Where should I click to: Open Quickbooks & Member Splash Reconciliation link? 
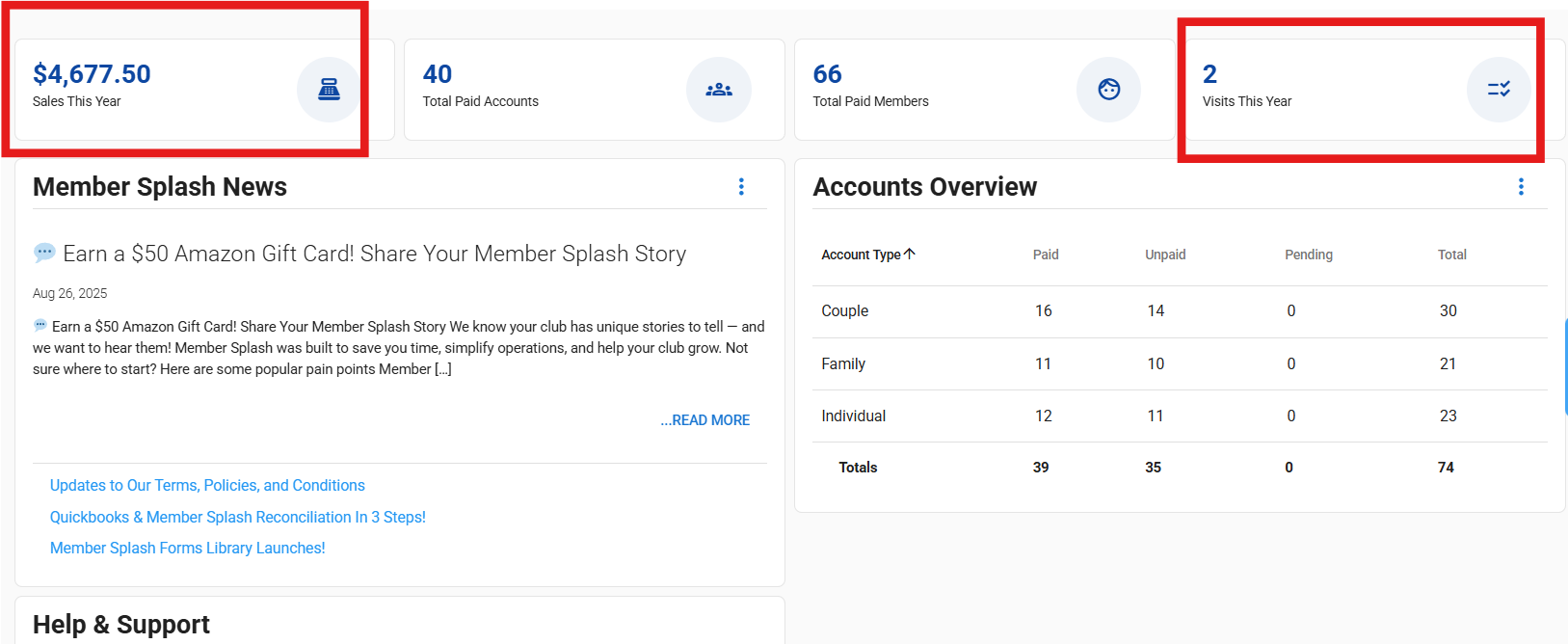click(x=237, y=518)
